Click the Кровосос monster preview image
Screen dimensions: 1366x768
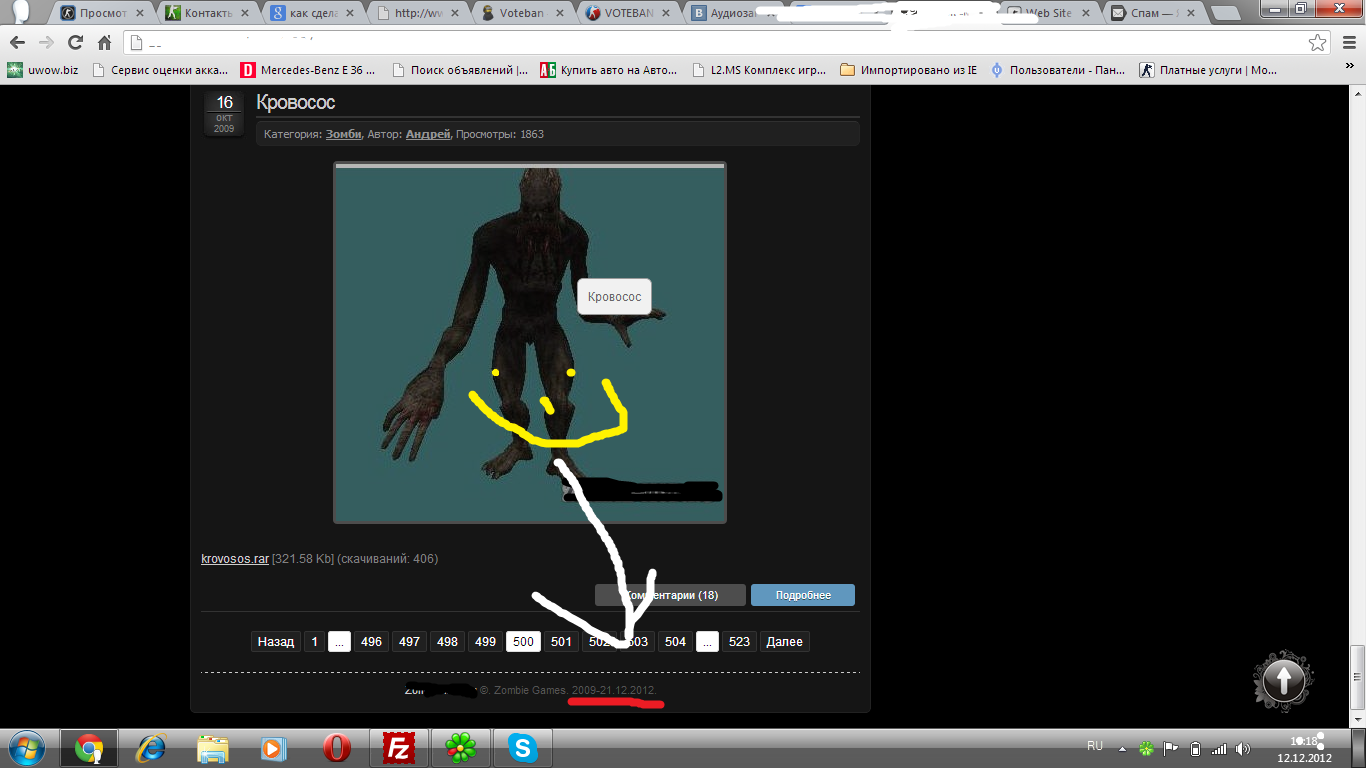click(529, 342)
